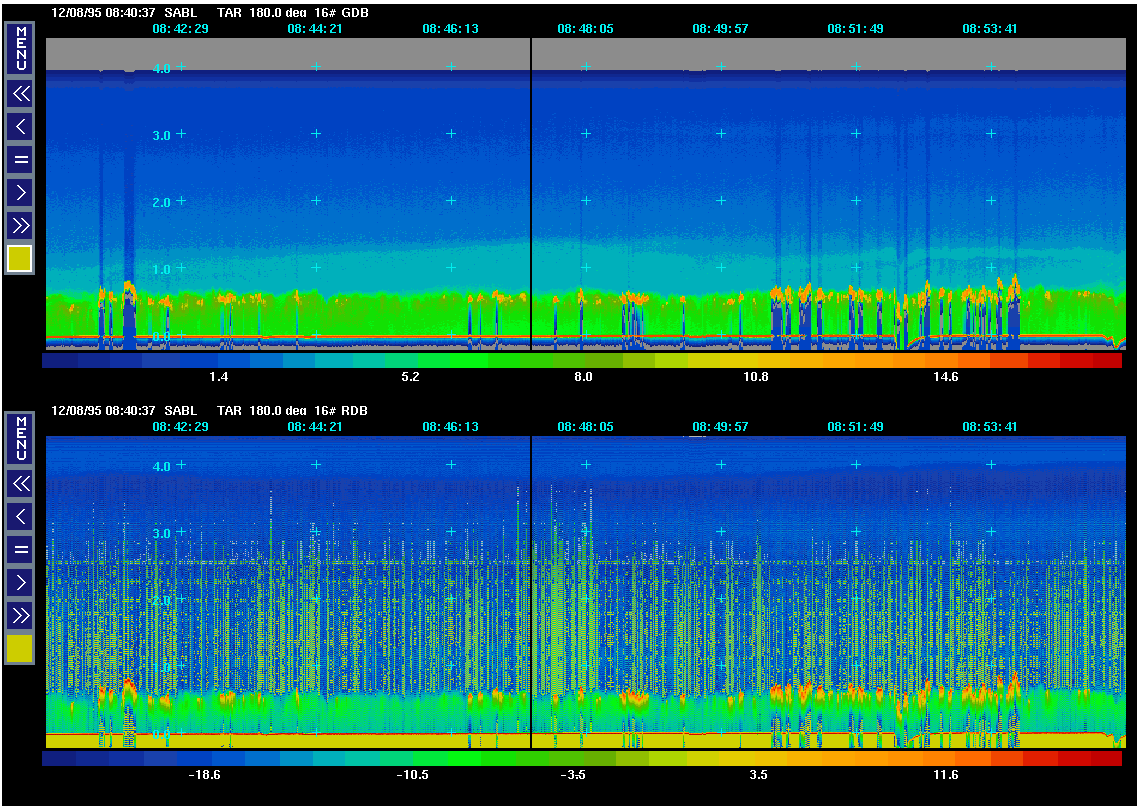
Task: Open the MENU button in the RDB panel
Action: pyautogui.click(x=20, y=439)
